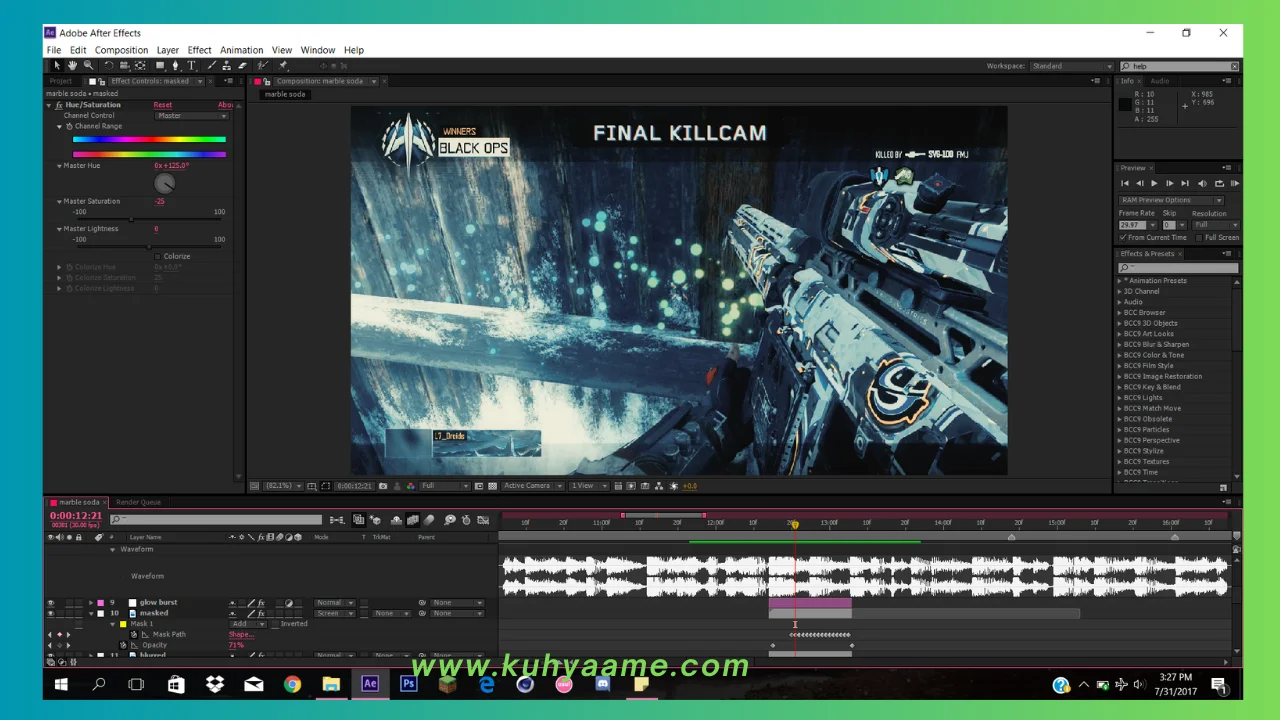Select the Pen tool
1280x720 pixels.
(176, 66)
